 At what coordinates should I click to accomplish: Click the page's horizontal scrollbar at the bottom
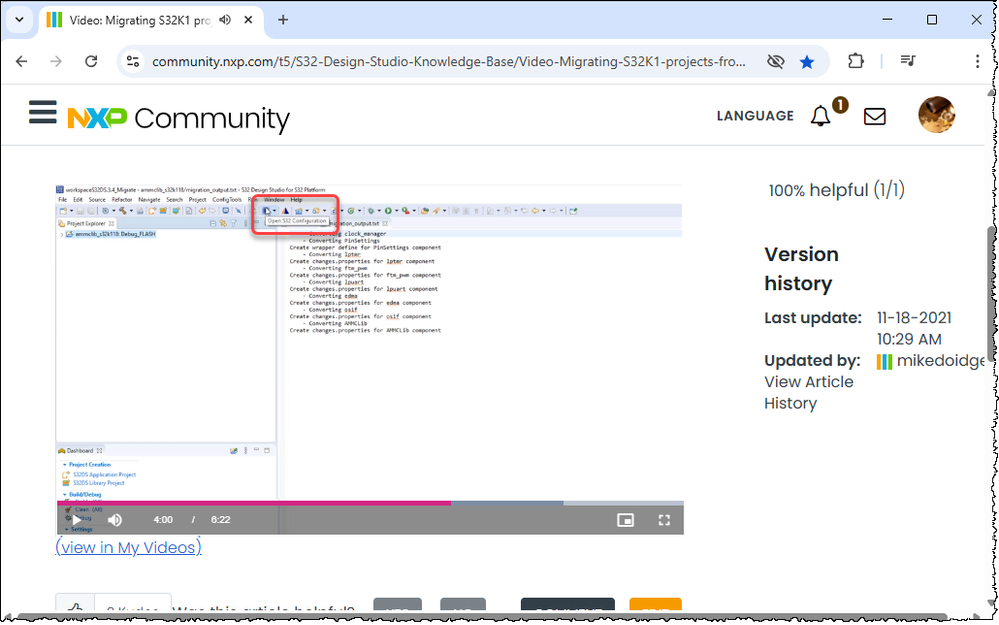[482, 617]
